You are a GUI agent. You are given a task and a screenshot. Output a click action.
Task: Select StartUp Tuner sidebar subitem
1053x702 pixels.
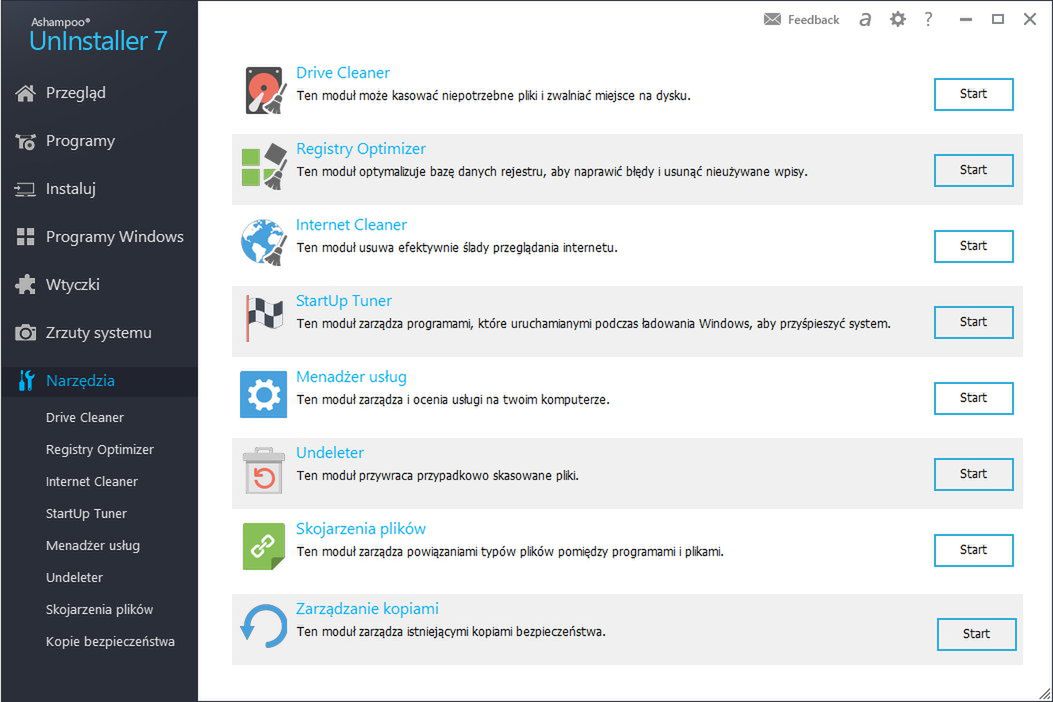click(86, 514)
